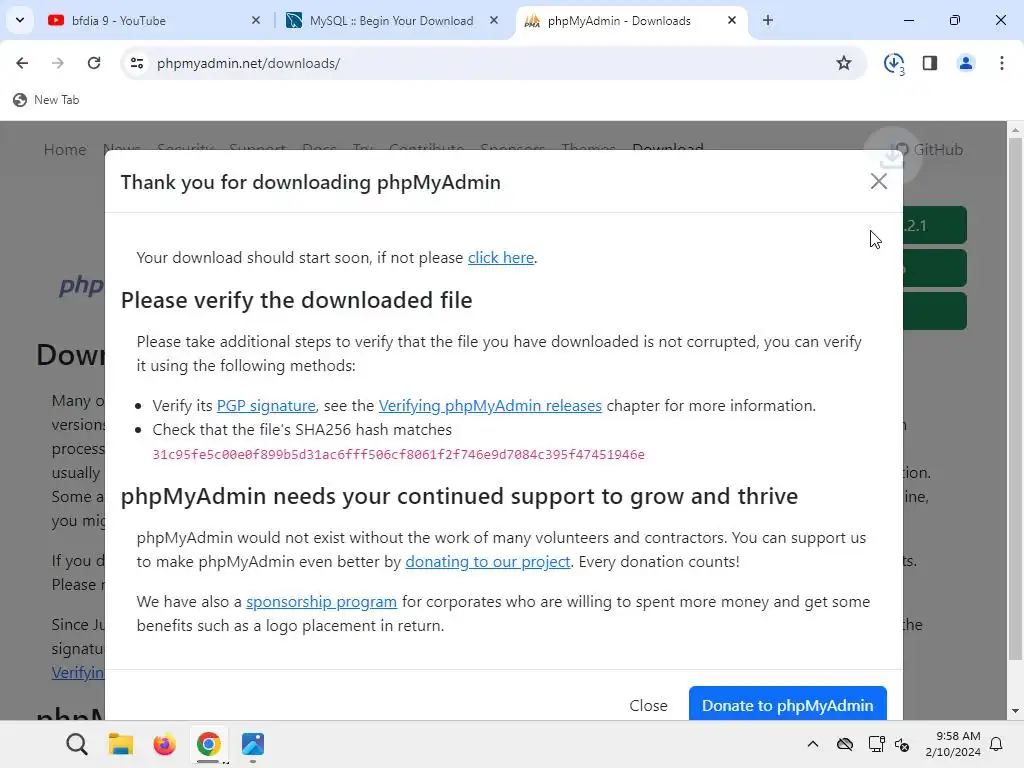
Task: Open 'donating to our project' link
Action: (488, 562)
